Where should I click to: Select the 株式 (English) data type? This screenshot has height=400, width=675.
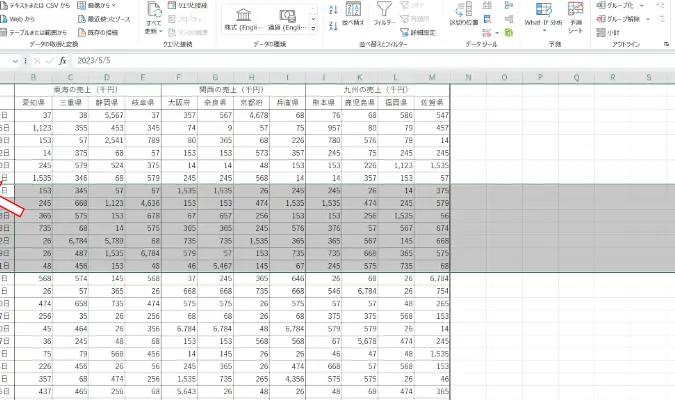point(244,21)
